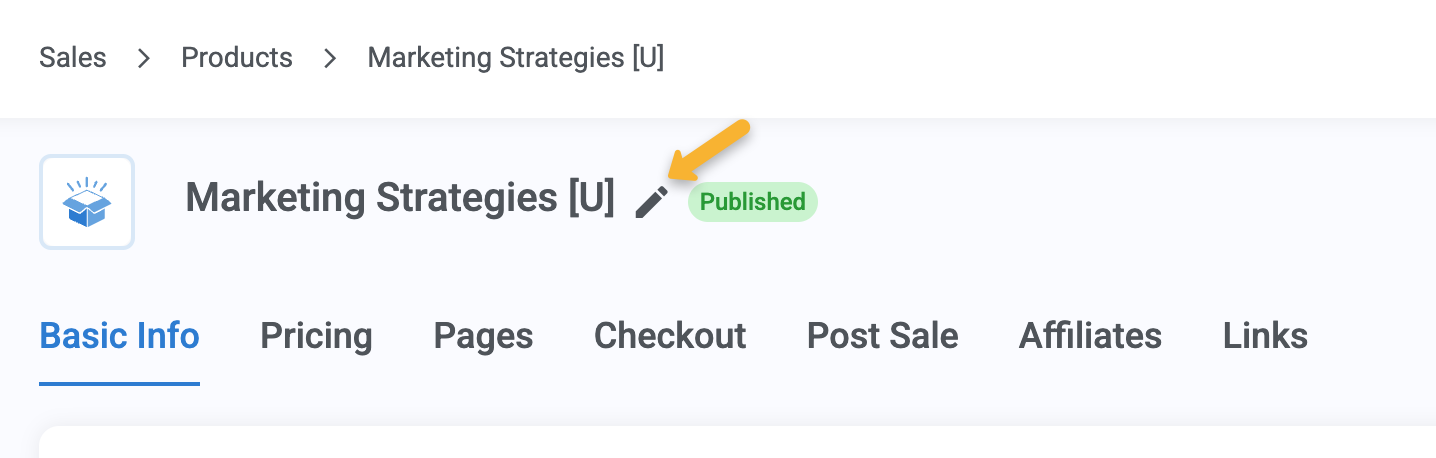Switch to the Affiliates tab
Screen dimensions: 1436x458
click(x=1090, y=336)
